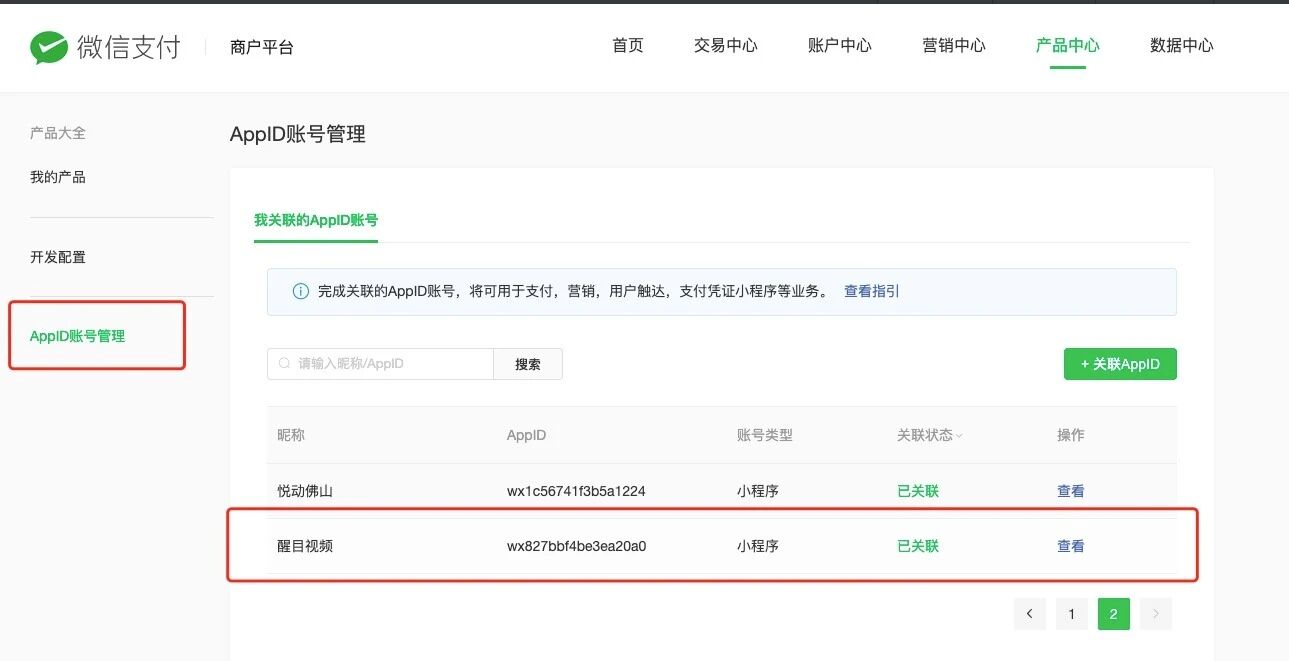
Task: Select AppID账号管理 in sidebar
Action: 78,336
